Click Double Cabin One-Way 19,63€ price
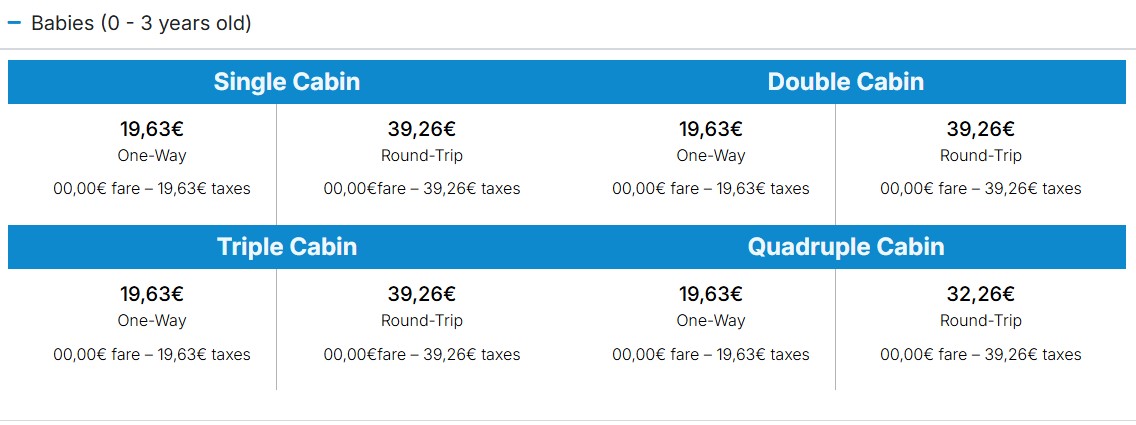This screenshot has width=1136, height=425. (711, 130)
